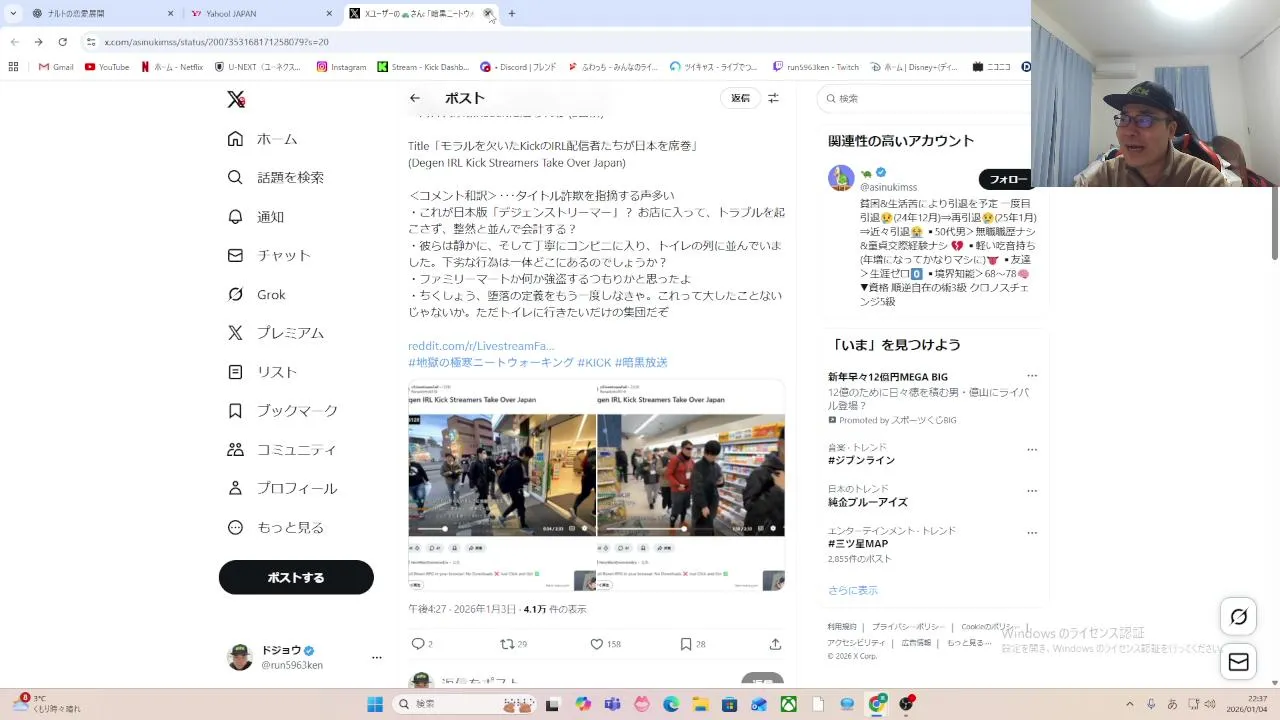This screenshot has width=1280, height=720.
Task: Click the #KICK hashtag
Action: click(594, 362)
